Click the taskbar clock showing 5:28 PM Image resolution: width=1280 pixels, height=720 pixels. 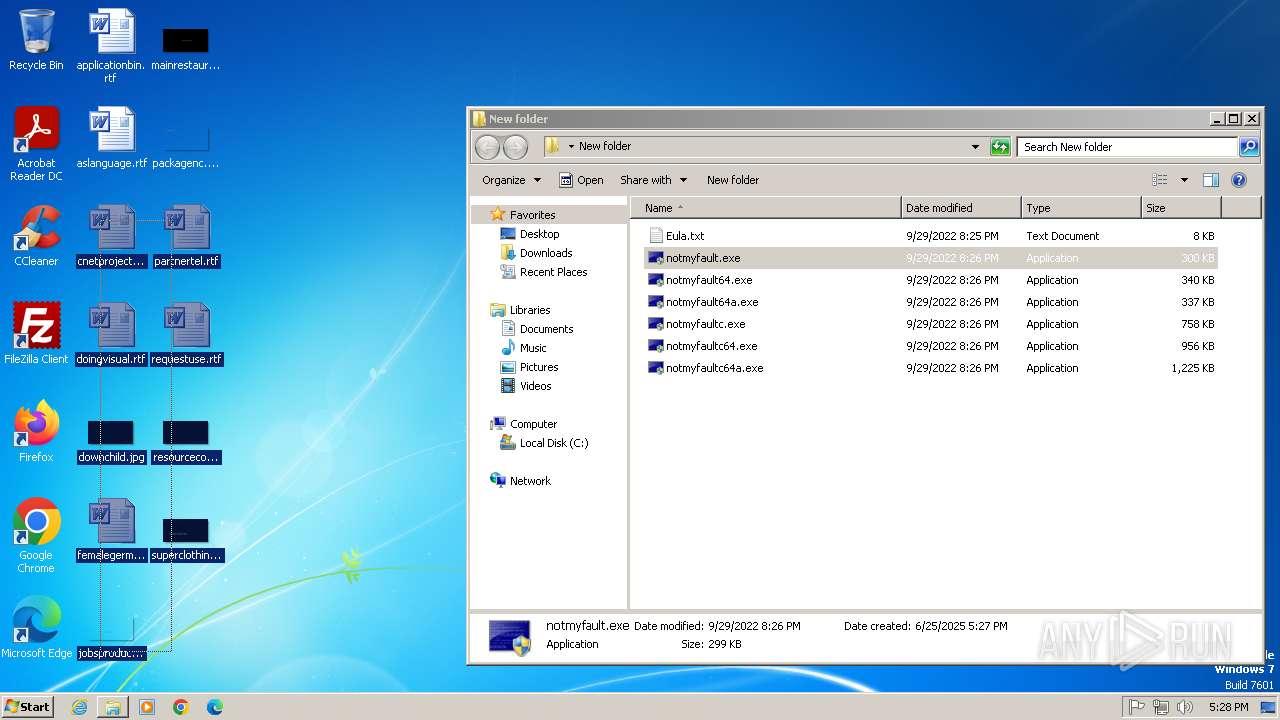tap(1228, 707)
